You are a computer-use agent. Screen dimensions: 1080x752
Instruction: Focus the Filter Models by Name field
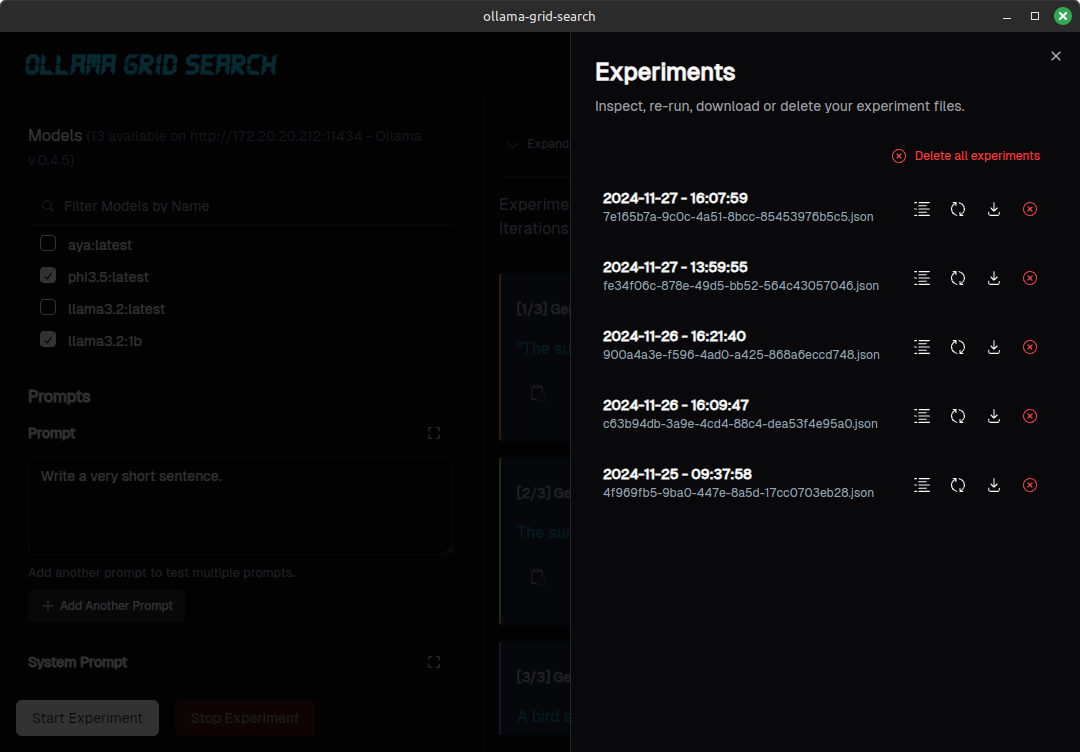coord(240,206)
